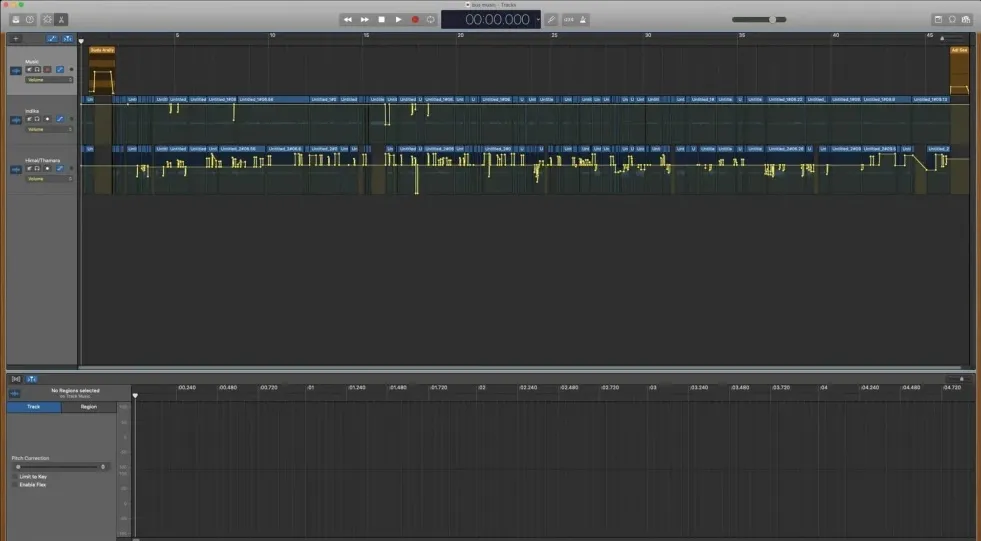The width and height of the screenshot is (981, 541).
Task: Solo the Himal/Thamara track
Action: 37,168
